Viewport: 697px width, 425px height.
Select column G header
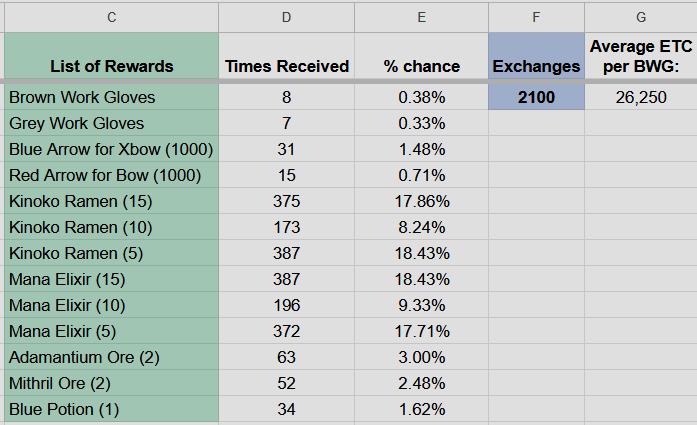(640, 16)
